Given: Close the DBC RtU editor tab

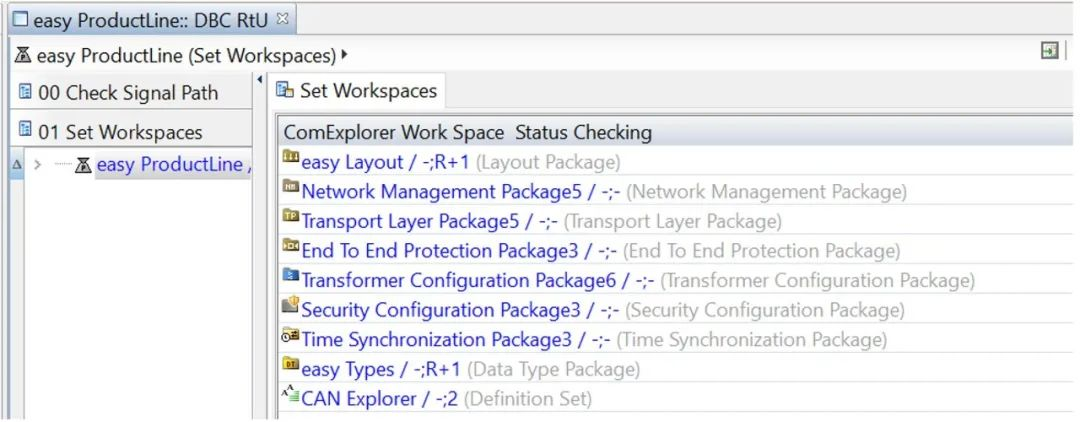Looking at the screenshot, I should (x=281, y=19).
